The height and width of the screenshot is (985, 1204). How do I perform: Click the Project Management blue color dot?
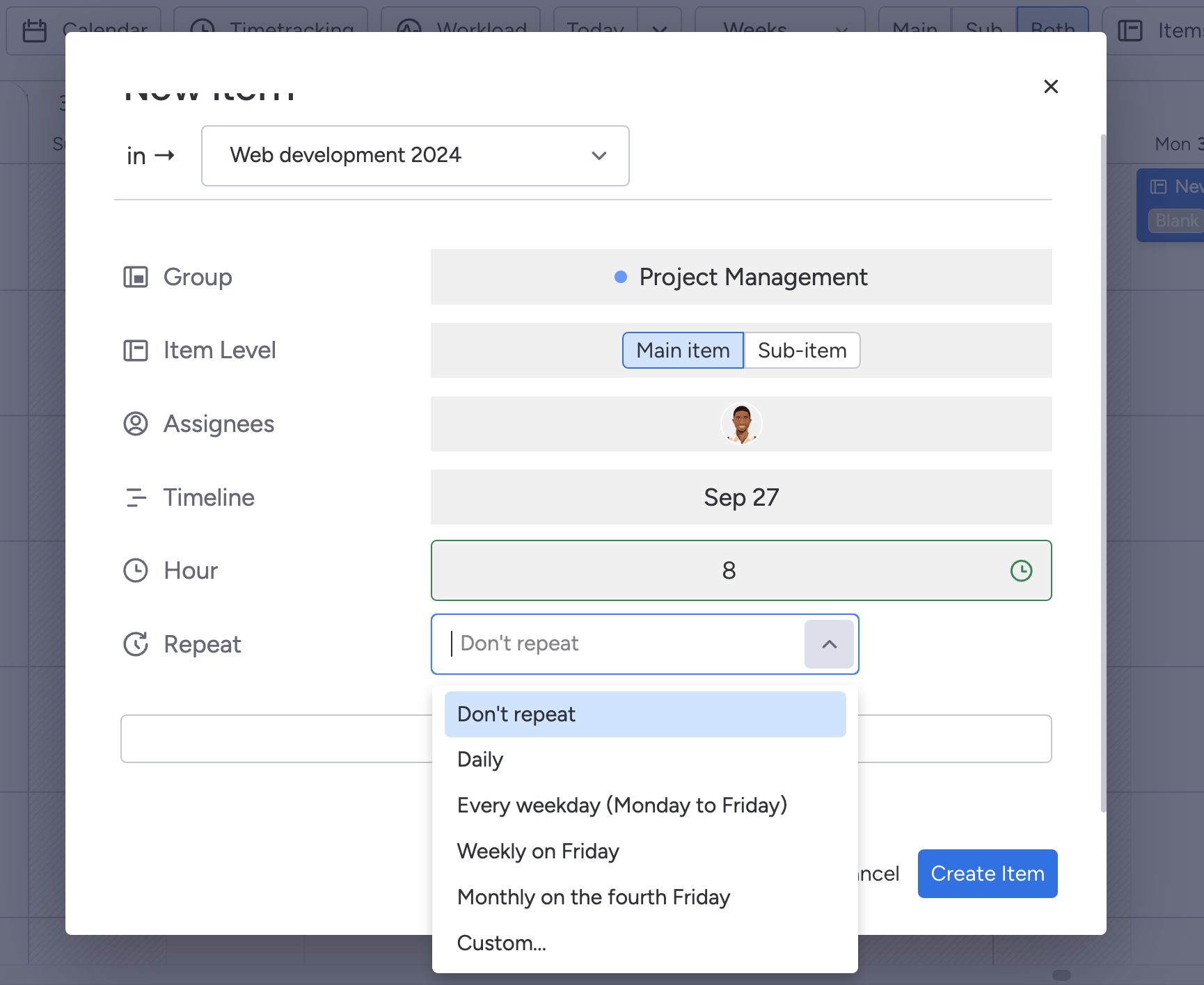(621, 278)
